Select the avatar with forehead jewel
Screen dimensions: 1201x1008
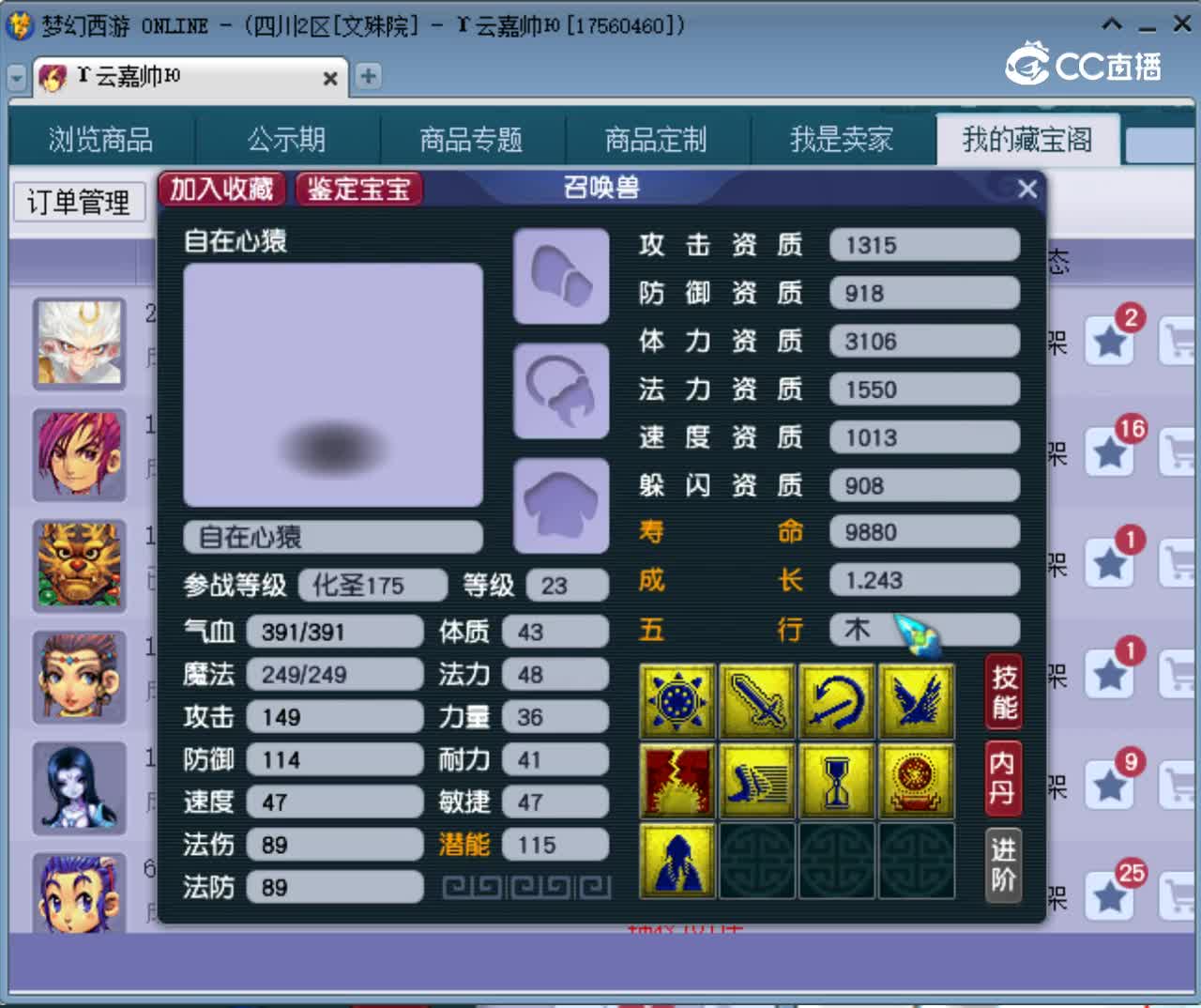[x=80, y=677]
